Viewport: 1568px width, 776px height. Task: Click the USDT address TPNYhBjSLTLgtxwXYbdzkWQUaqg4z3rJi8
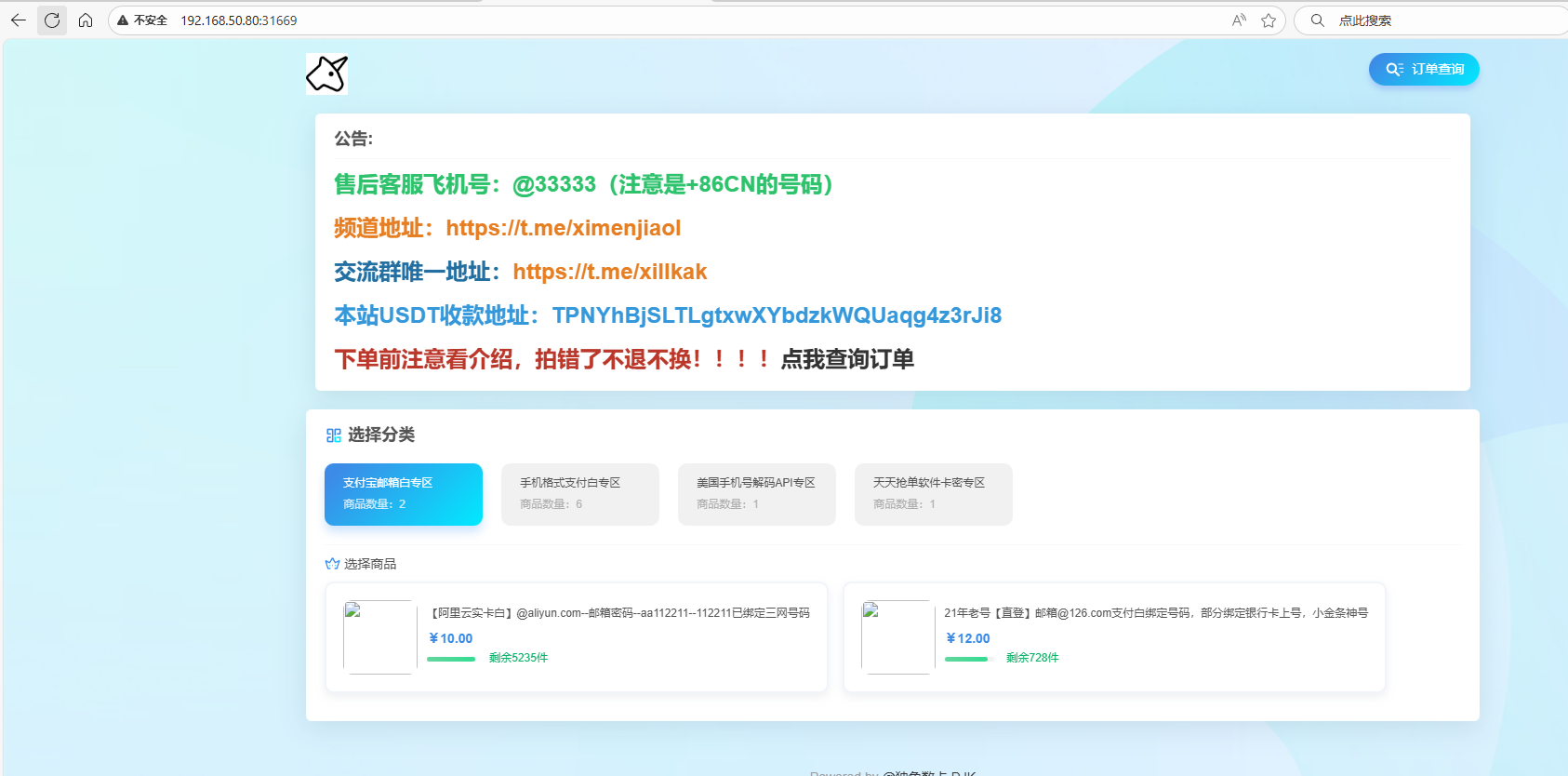[777, 315]
